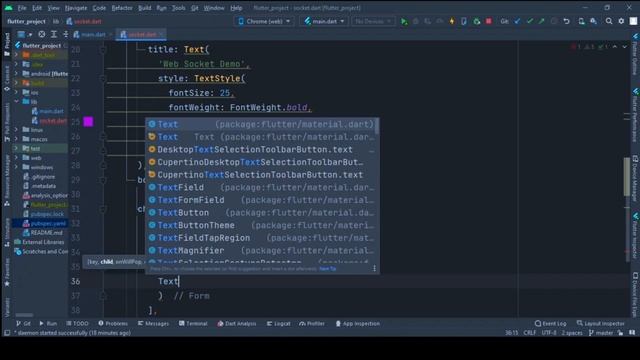Screen dimensions: 640x360
Task: Open the Layout Inspector
Action: point(600,323)
